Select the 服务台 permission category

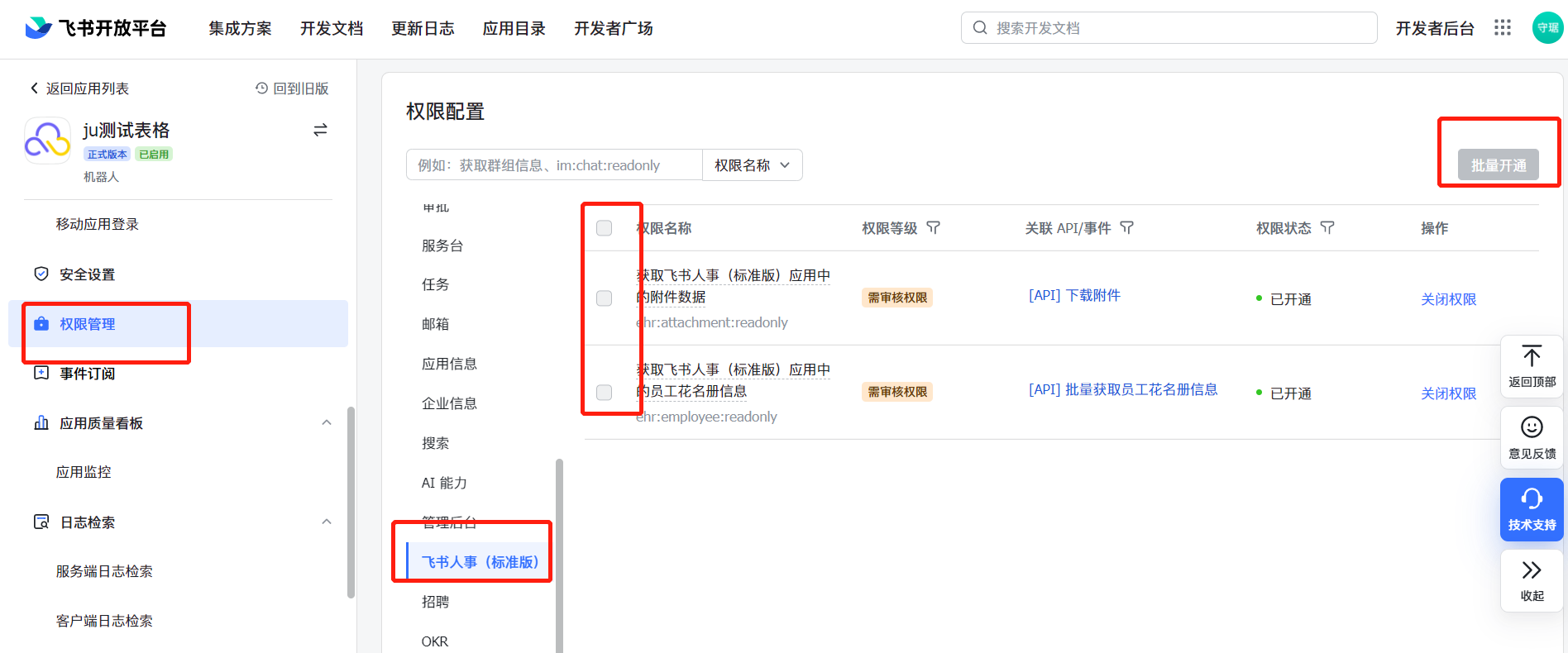pos(442,245)
